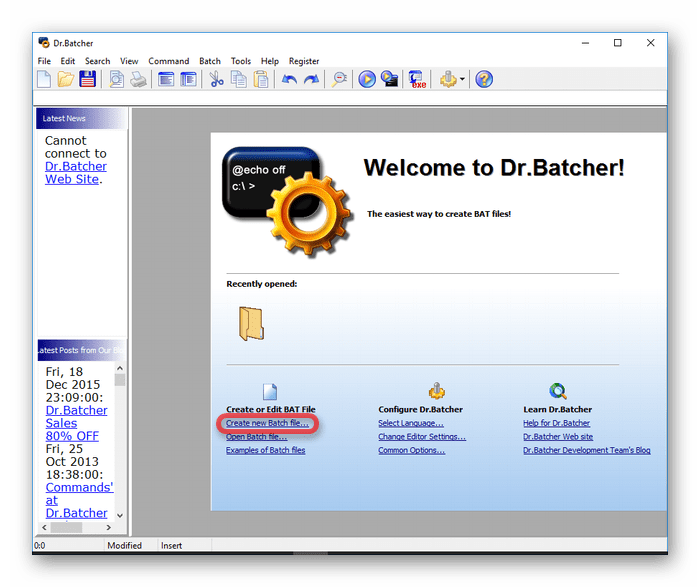
Task: Open the dropdown arrow beside Options icon
Action: click(462, 79)
